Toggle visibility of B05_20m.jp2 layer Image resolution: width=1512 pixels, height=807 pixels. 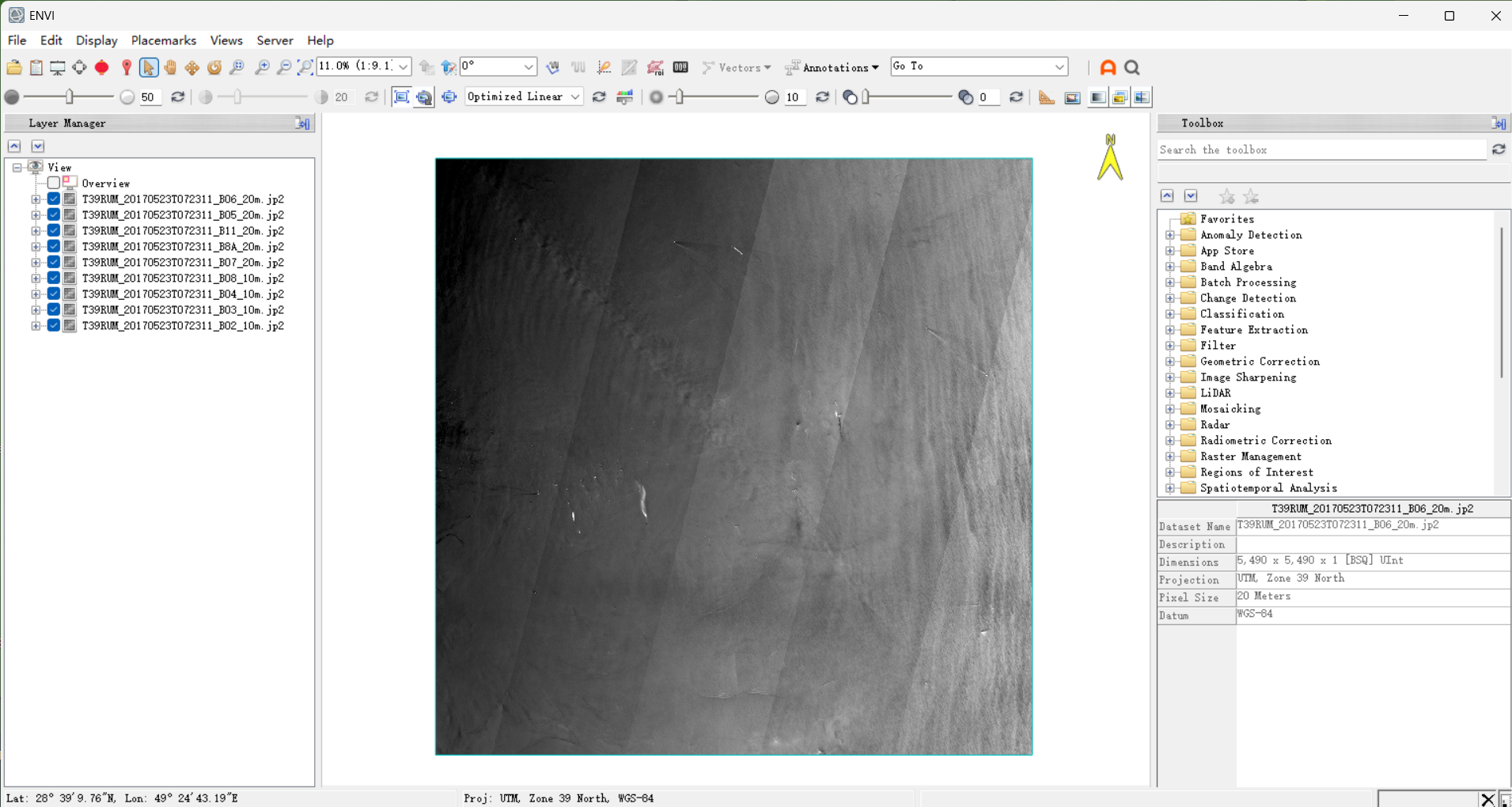tap(54, 215)
